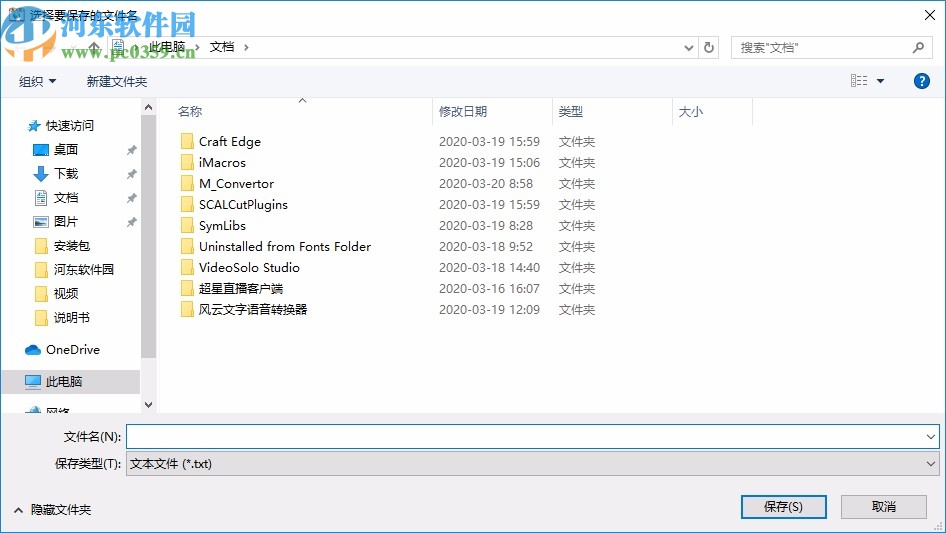This screenshot has width=946, height=533.
Task: Select the VideoSolo Studio folder
Action: point(249,267)
